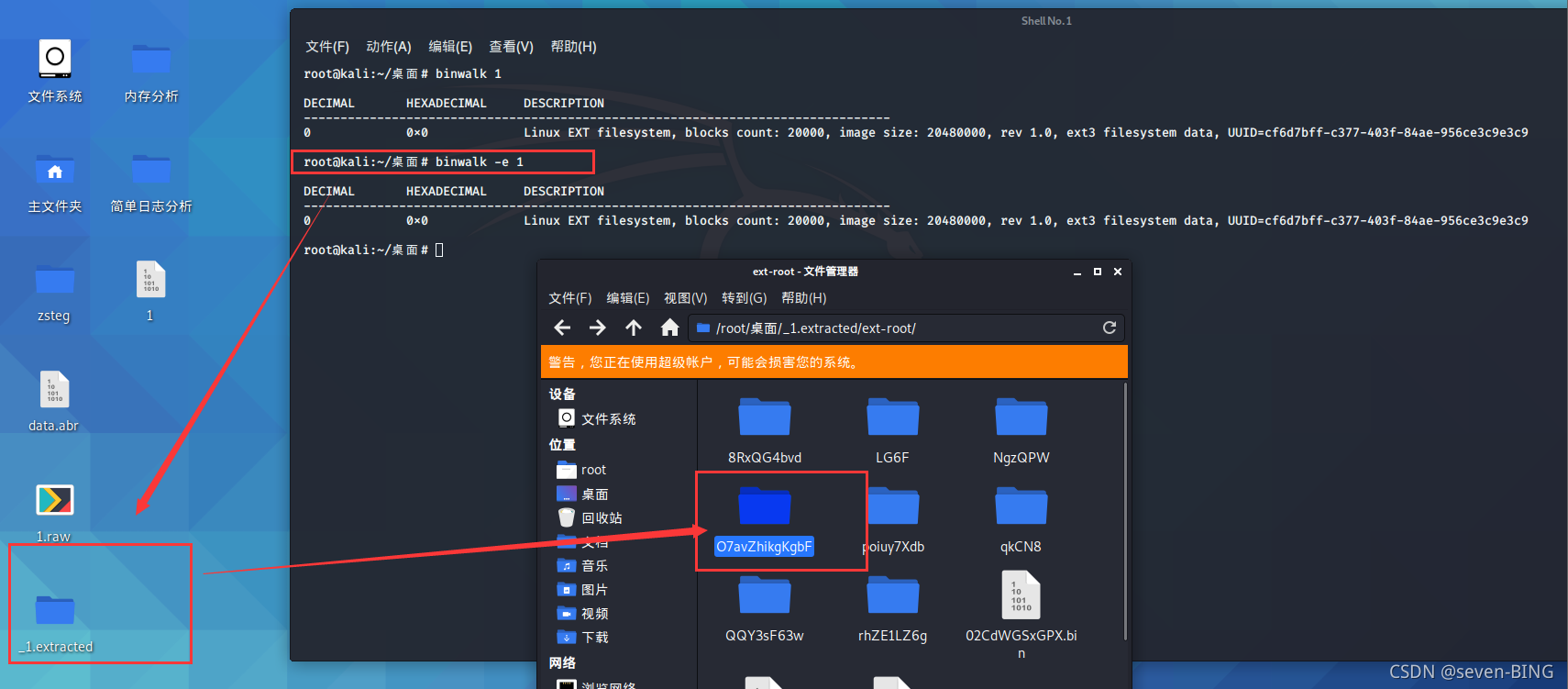Viewport: 1568px width, 689px height.
Task: Close the file manager window
Action: click(1118, 272)
